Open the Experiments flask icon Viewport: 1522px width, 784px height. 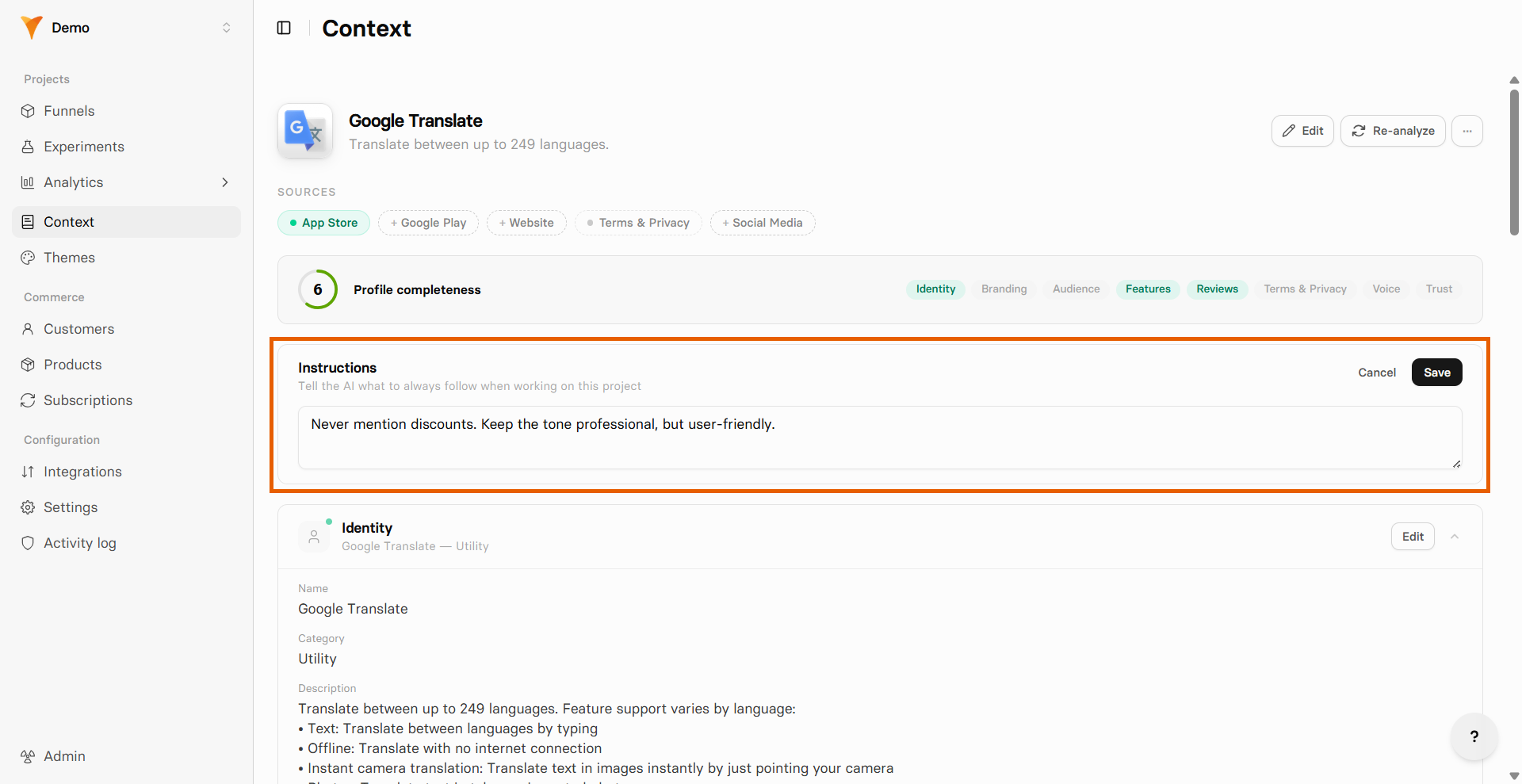[28, 147]
